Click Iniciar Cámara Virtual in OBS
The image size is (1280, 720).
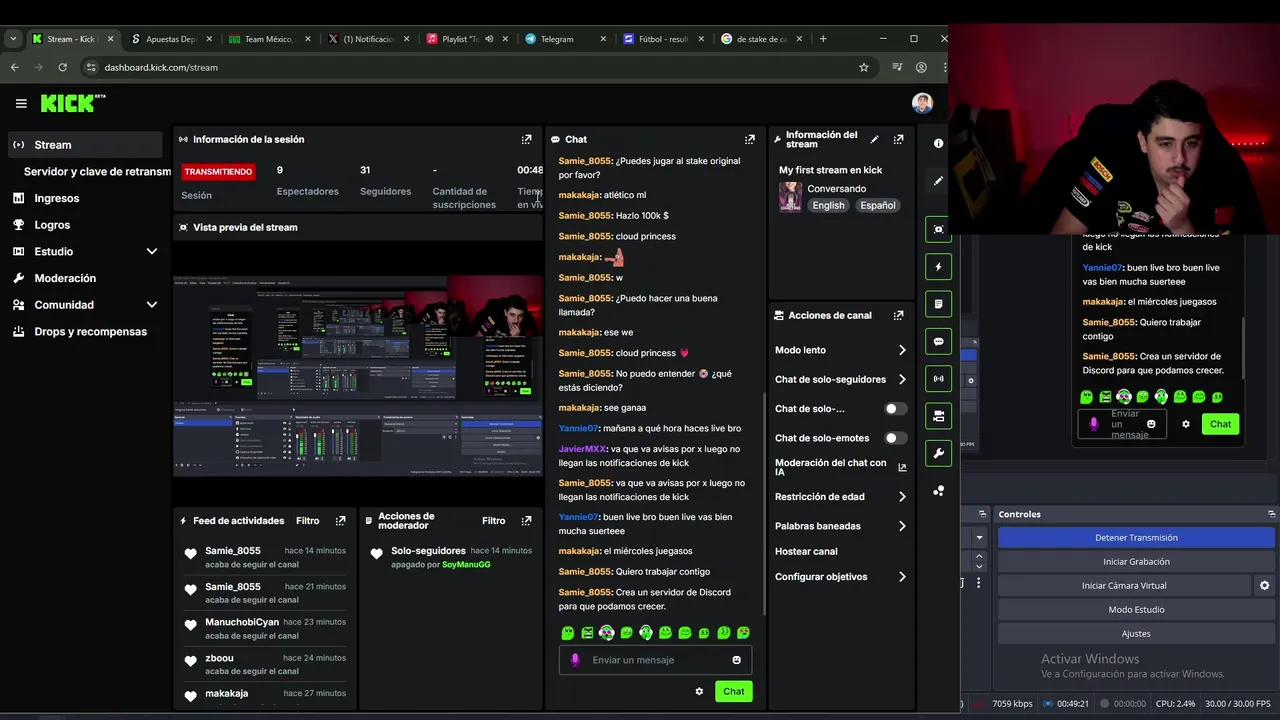click(x=1124, y=586)
